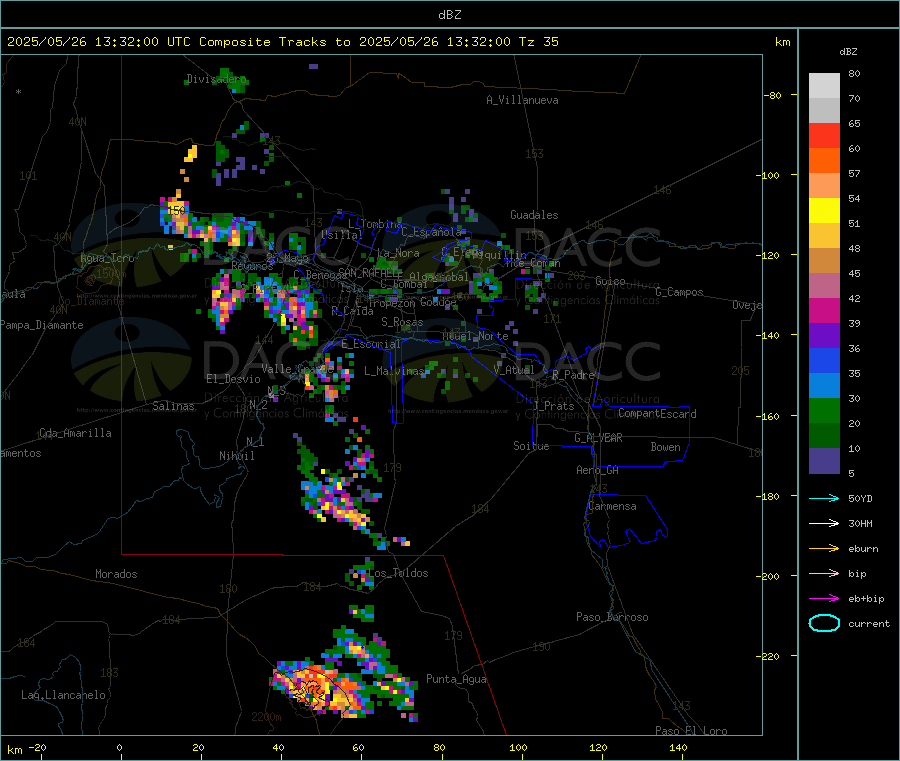Click the Pampa_Diamante location label
This screenshot has width=900, height=761.
[41, 325]
